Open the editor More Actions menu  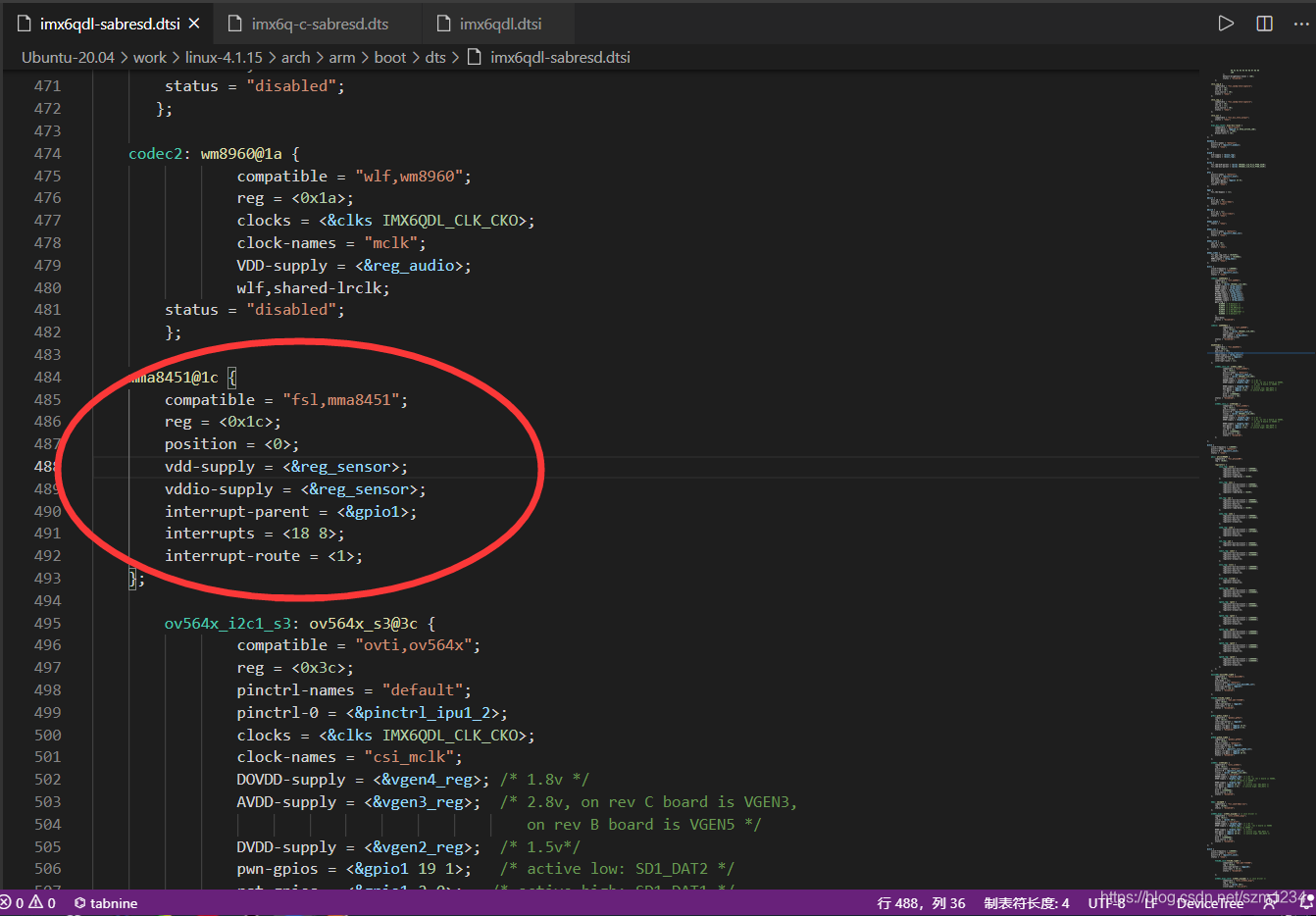point(1301,24)
